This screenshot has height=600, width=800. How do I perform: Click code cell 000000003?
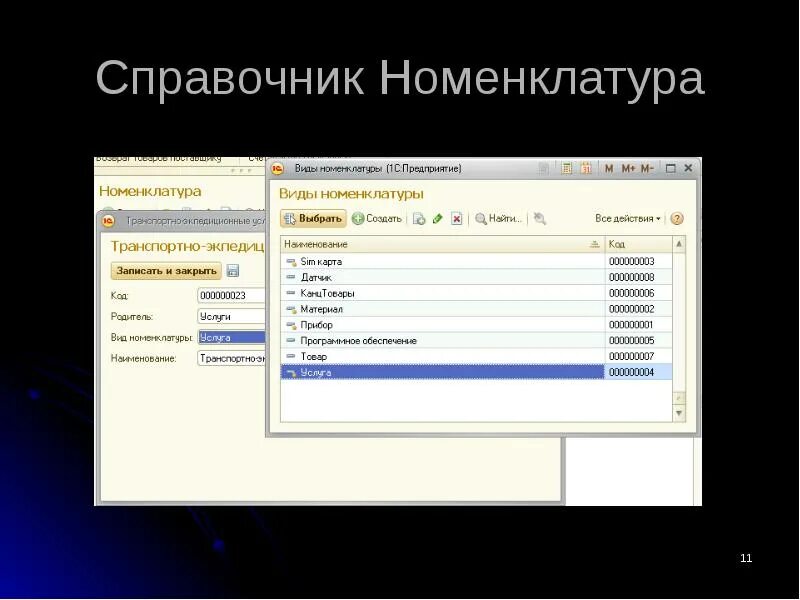638,261
